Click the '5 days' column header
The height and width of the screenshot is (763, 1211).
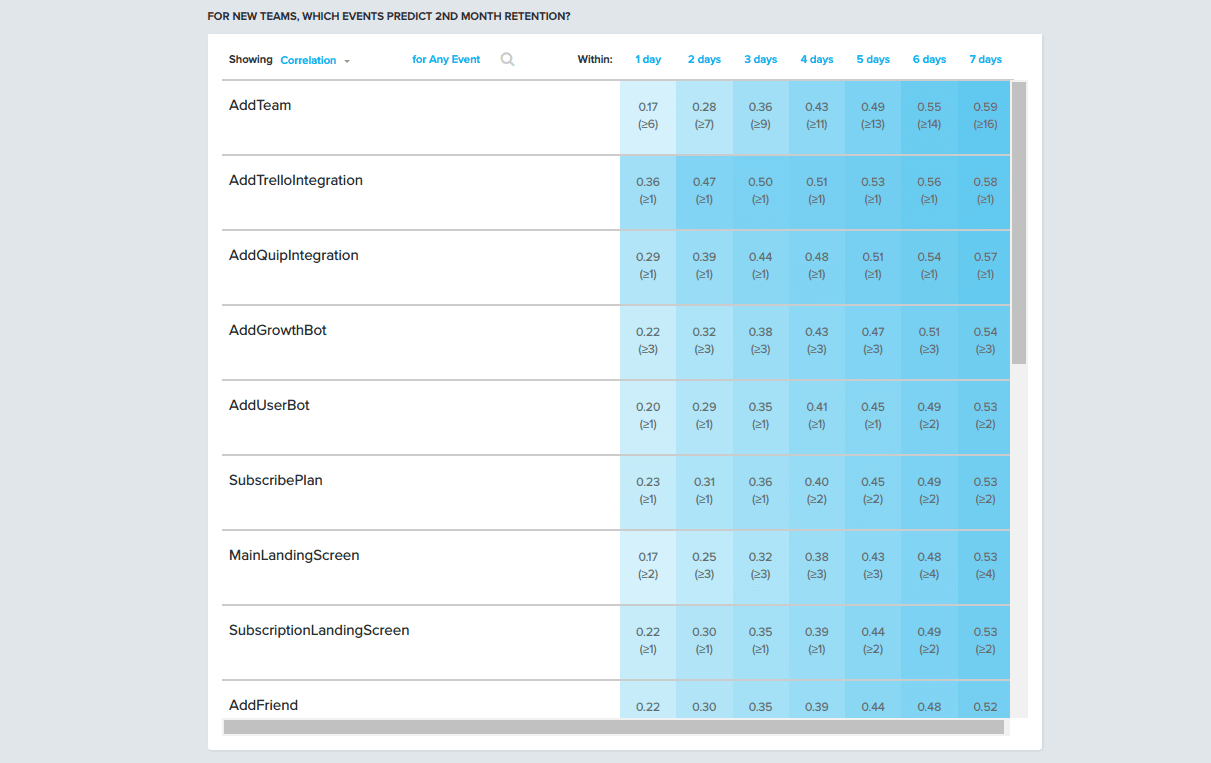pyautogui.click(x=873, y=60)
